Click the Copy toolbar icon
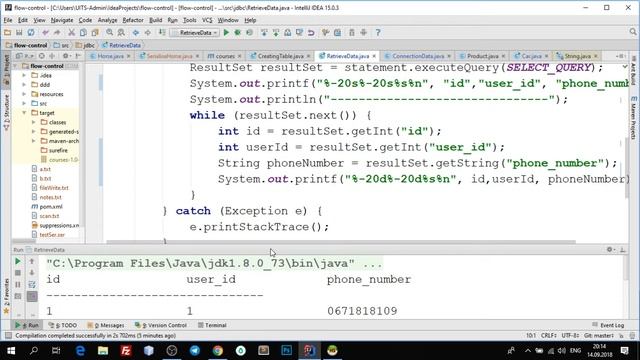 click(83, 33)
